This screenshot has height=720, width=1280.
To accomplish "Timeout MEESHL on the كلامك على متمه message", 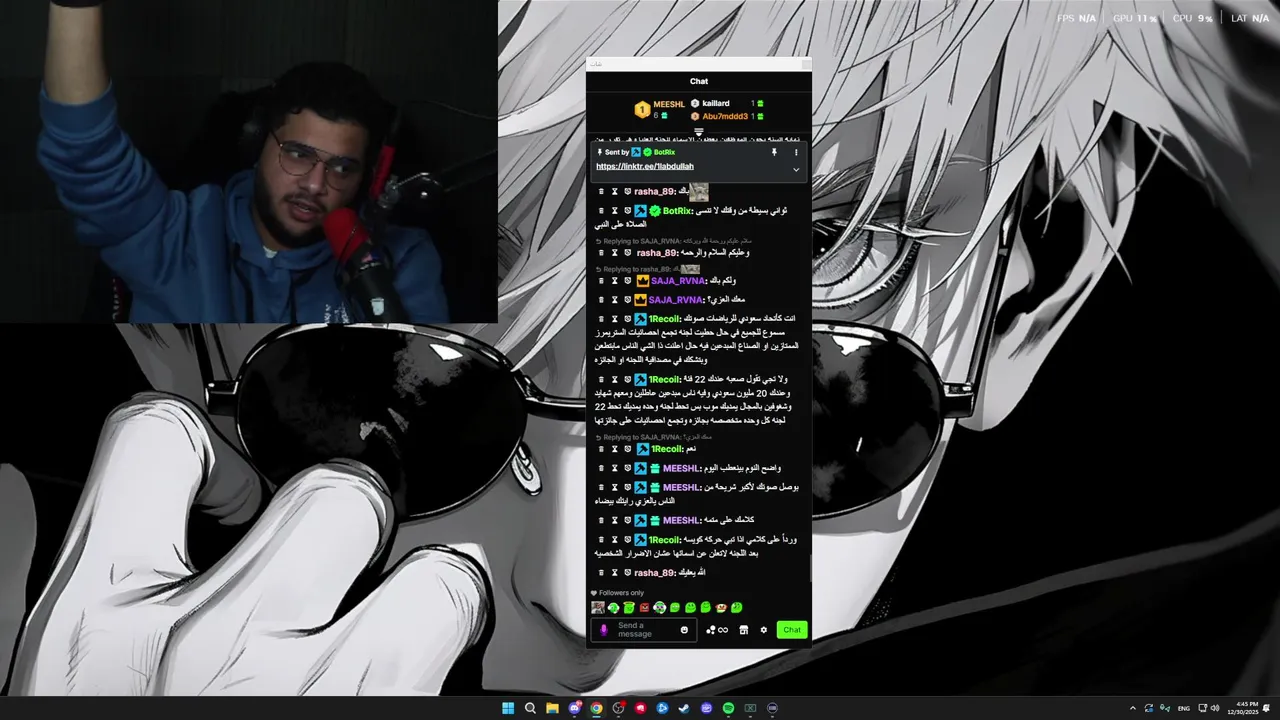I will tap(614, 520).
